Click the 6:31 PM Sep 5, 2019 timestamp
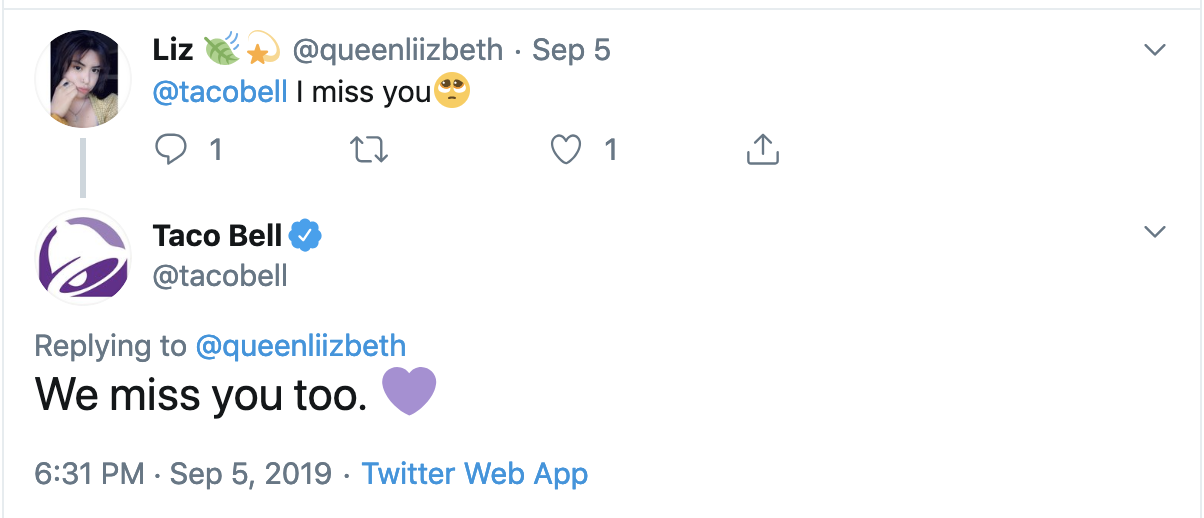 coord(183,473)
